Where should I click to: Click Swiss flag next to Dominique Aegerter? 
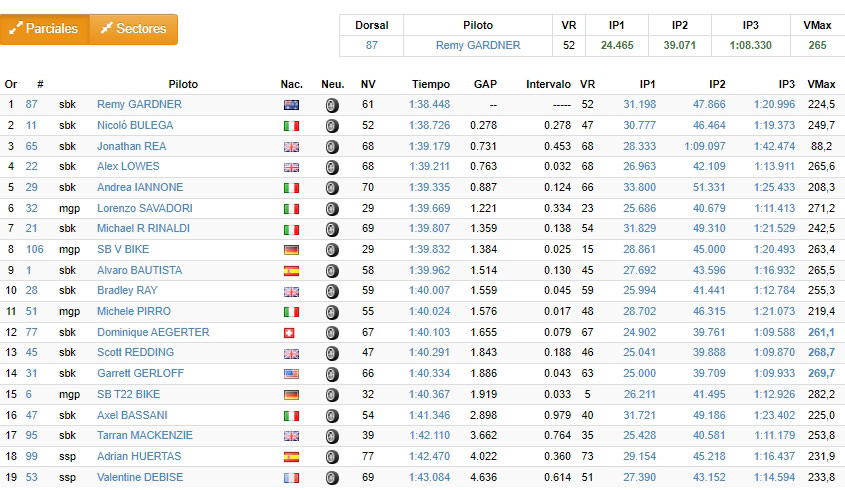pos(291,332)
